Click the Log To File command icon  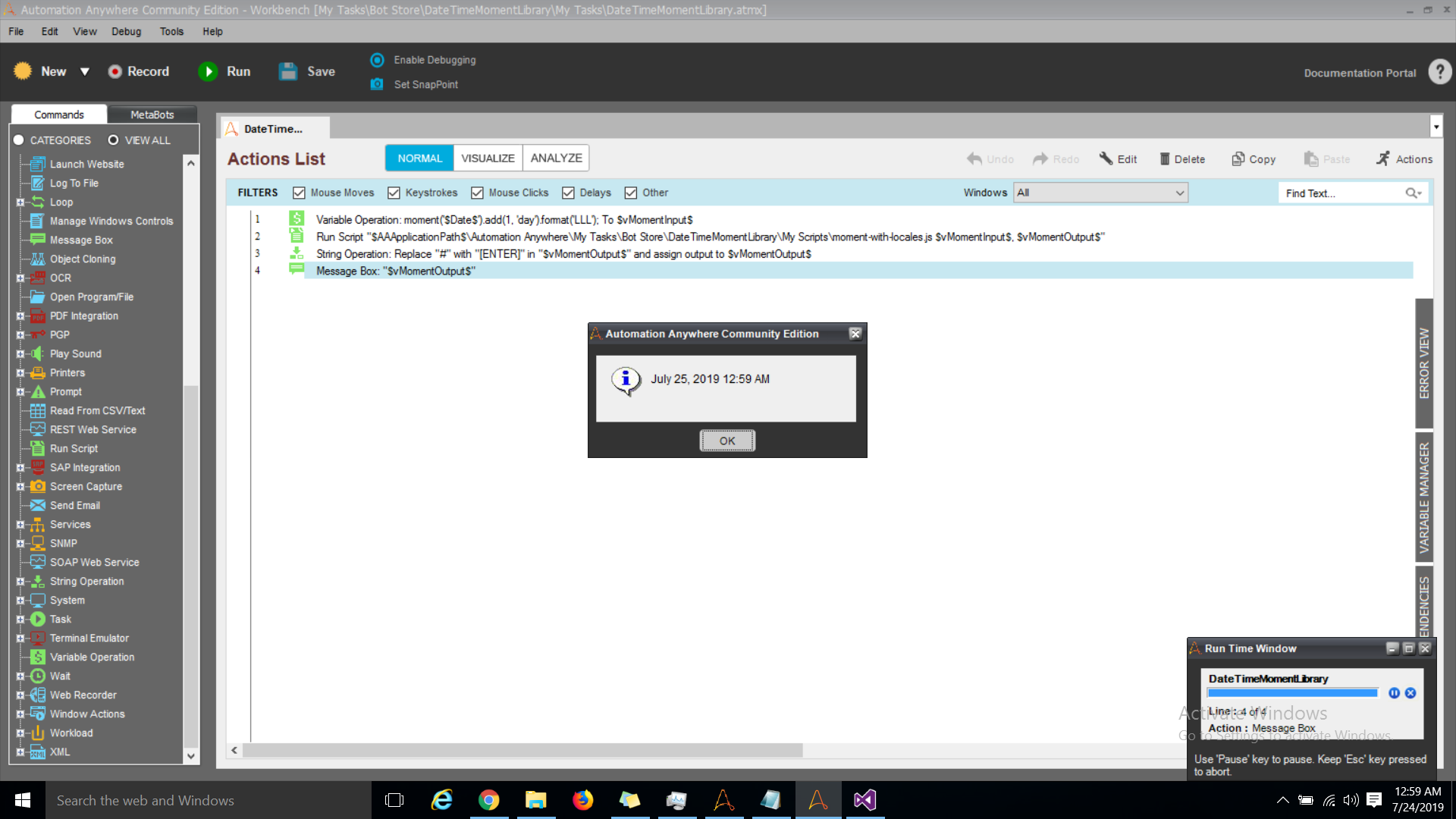(37, 183)
